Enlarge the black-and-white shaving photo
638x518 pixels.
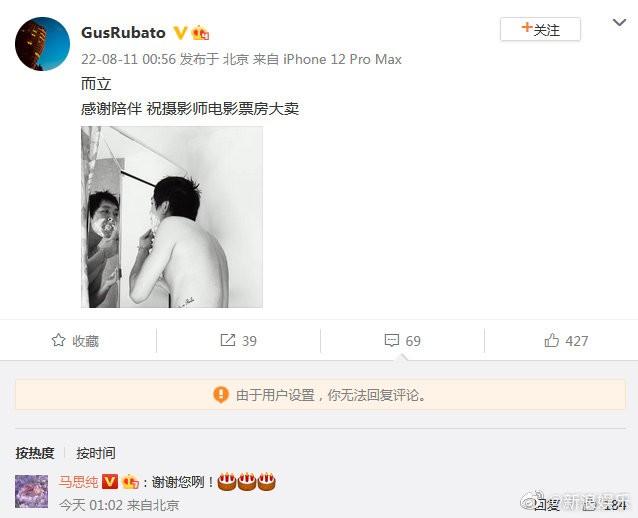point(172,217)
